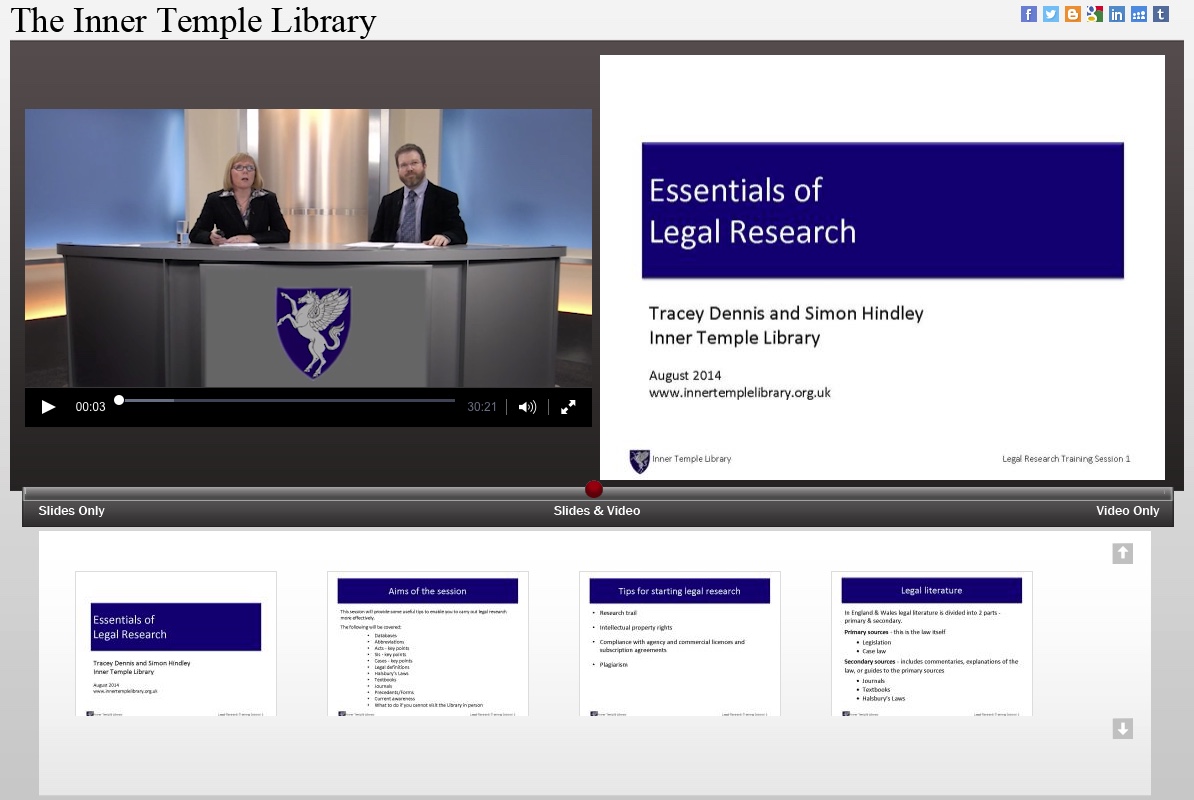Share on Tumblr
Viewport: 1194px width, 800px height.
click(x=1160, y=14)
